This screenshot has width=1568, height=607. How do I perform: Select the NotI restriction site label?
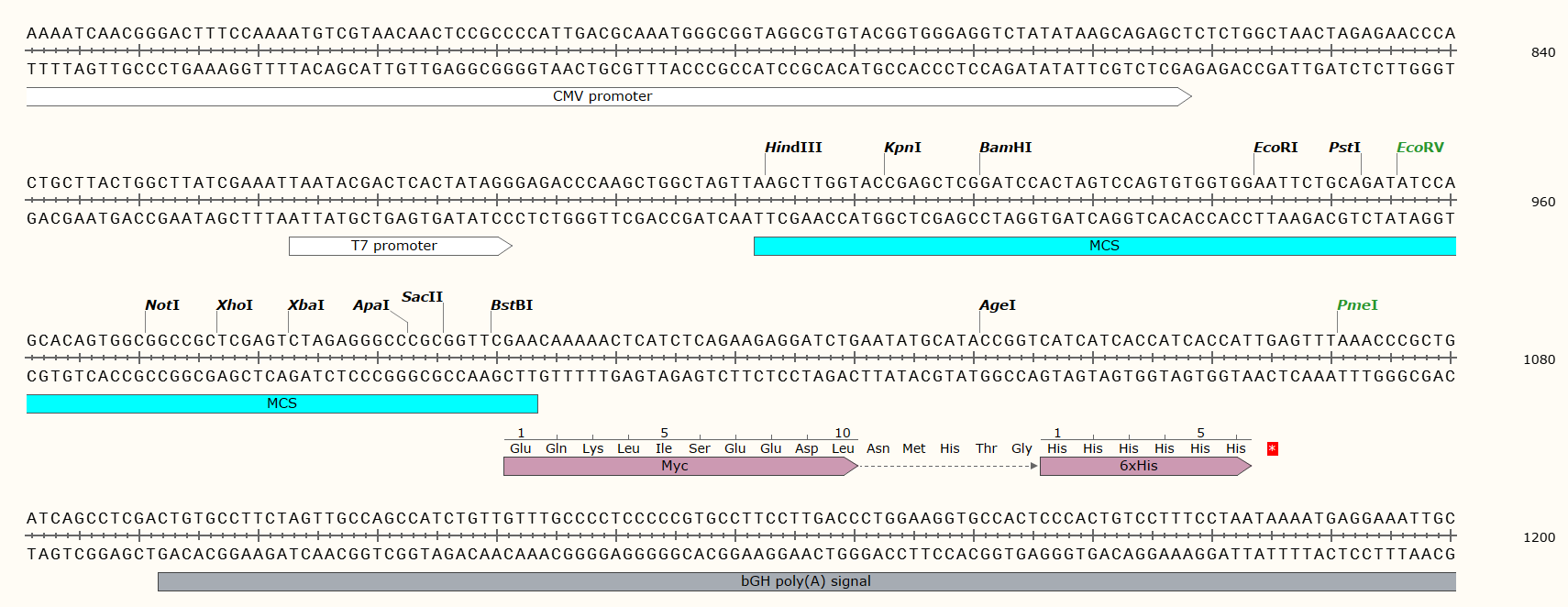click(162, 305)
